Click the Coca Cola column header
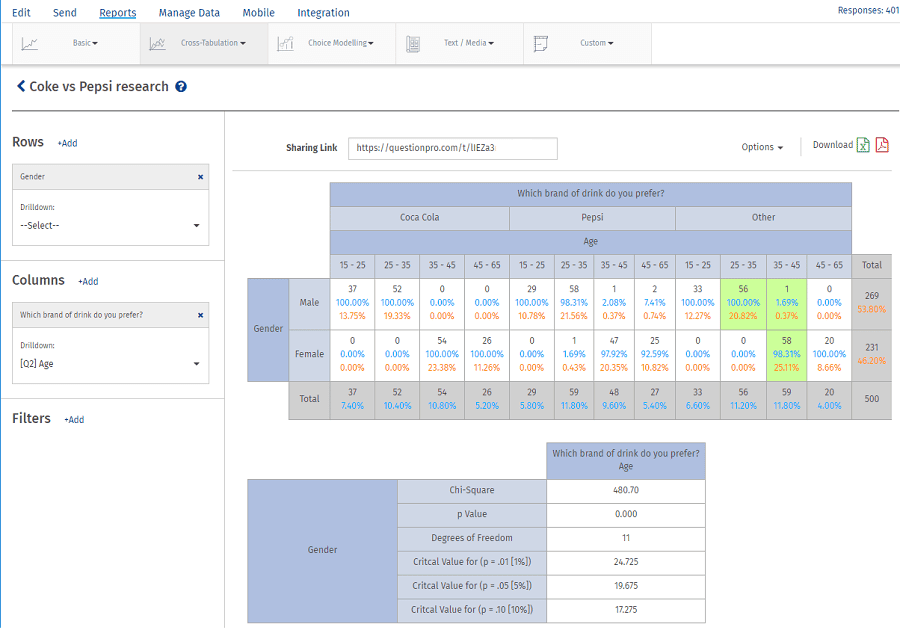The width and height of the screenshot is (900, 632). coord(420,218)
